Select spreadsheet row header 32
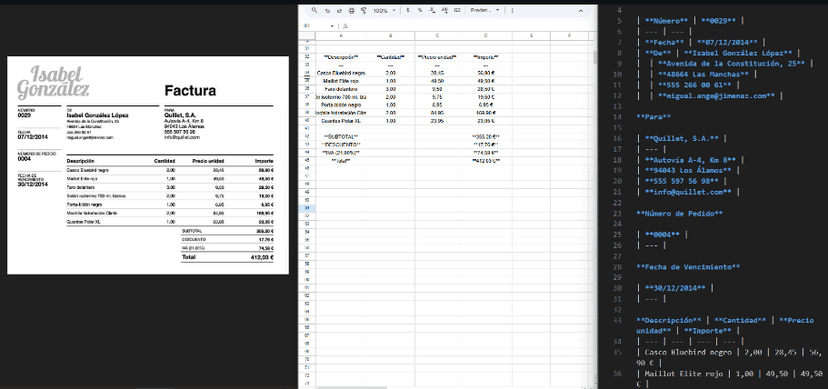This screenshot has height=389, width=828. point(307,56)
